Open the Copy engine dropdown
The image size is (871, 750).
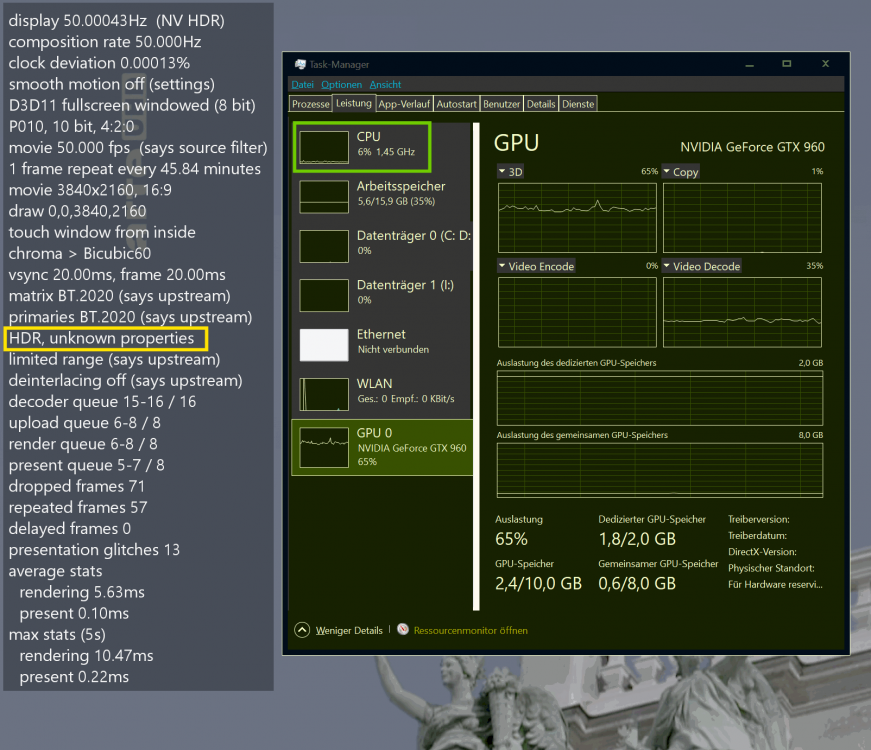click(x=680, y=172)
